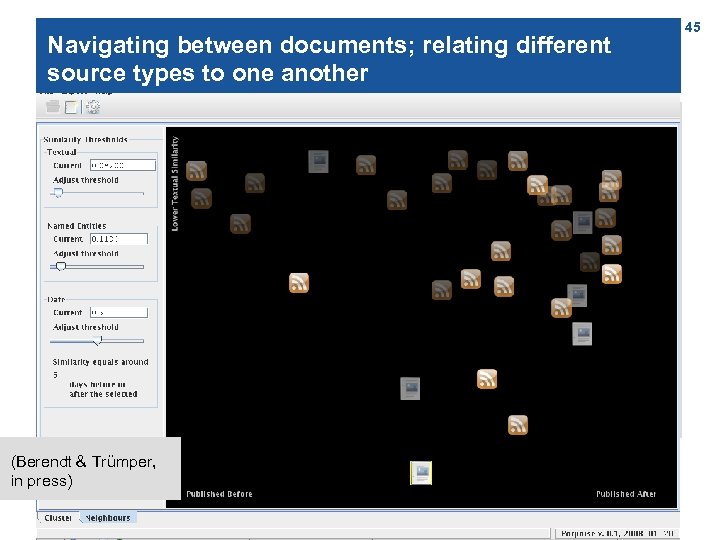Click the first gray toolbar icon
This screenshot has width=720, height=540.
click(53, 107)
